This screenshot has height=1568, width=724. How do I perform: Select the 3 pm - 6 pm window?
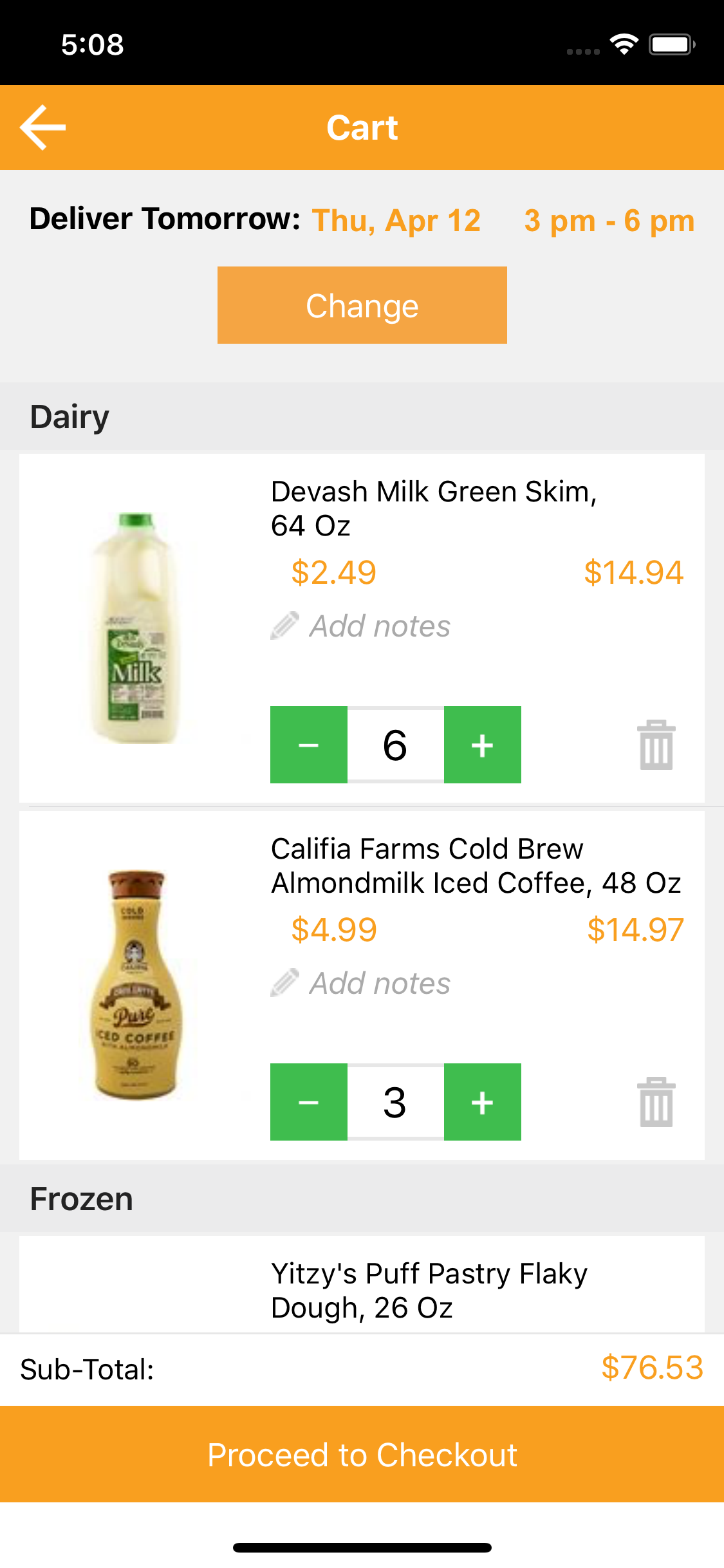click(609, 221)
